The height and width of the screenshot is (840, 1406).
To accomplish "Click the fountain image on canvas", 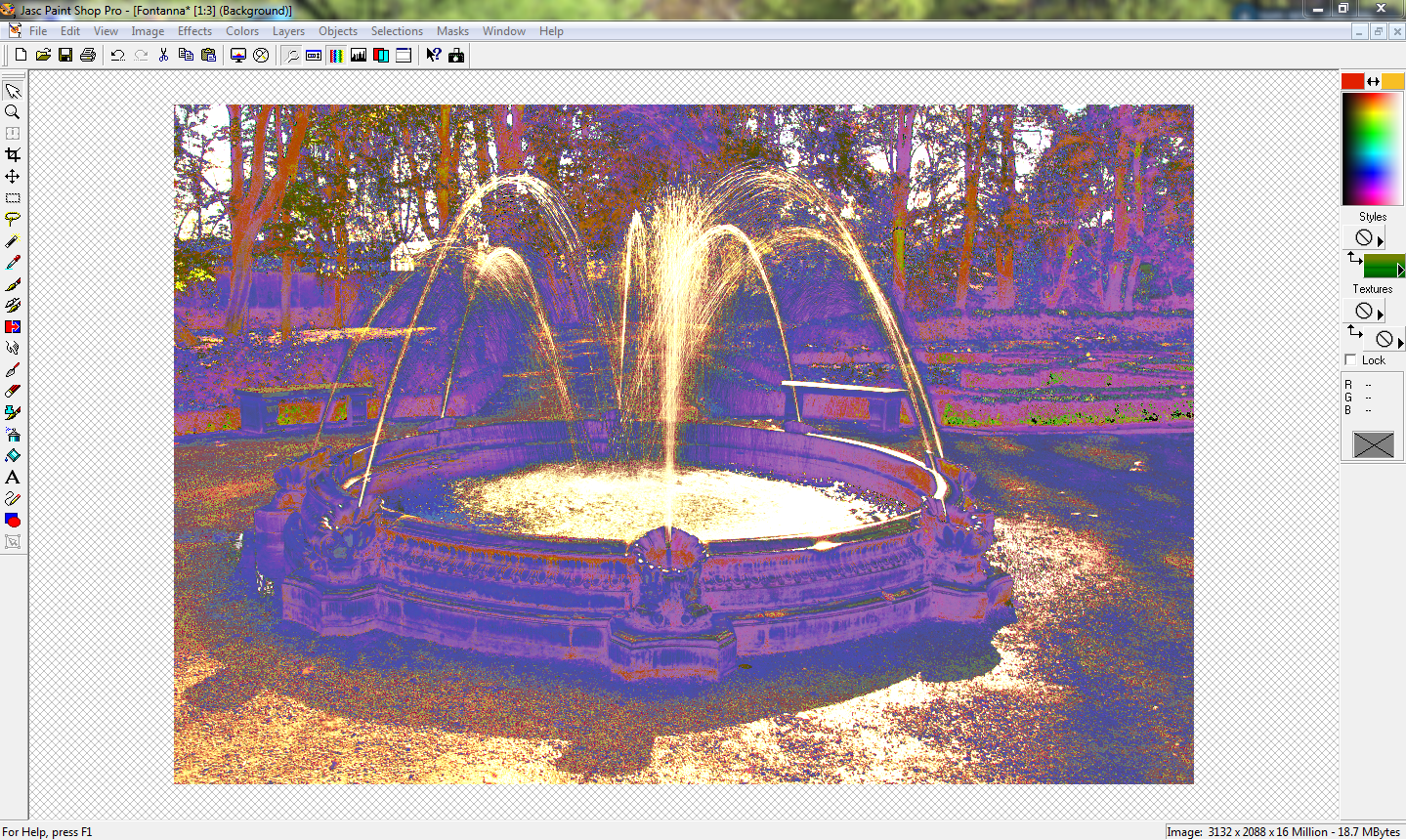I will click(684, 444).
